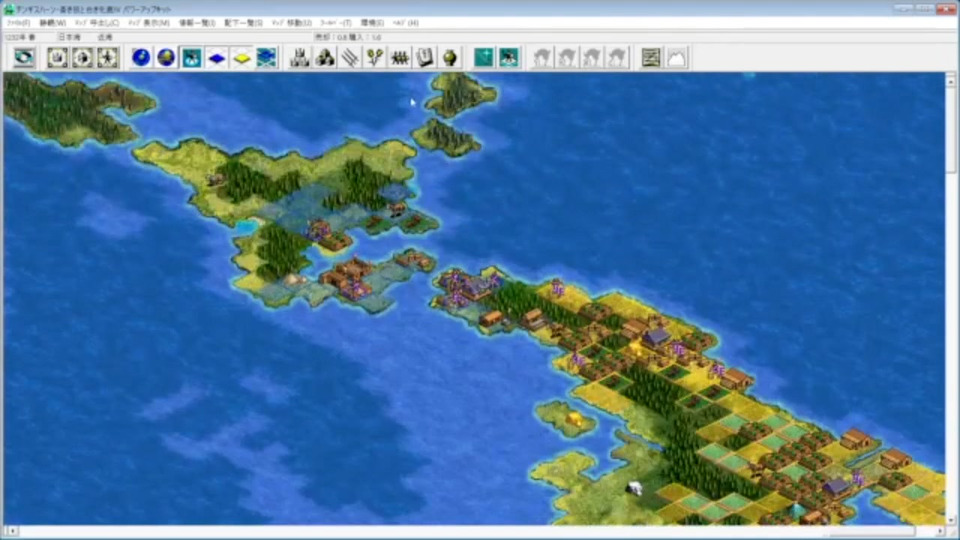The height and width of the screenshot is (540, 960).
Task: Click the vertical scrollbar up arrow
Action: (951, 80)
